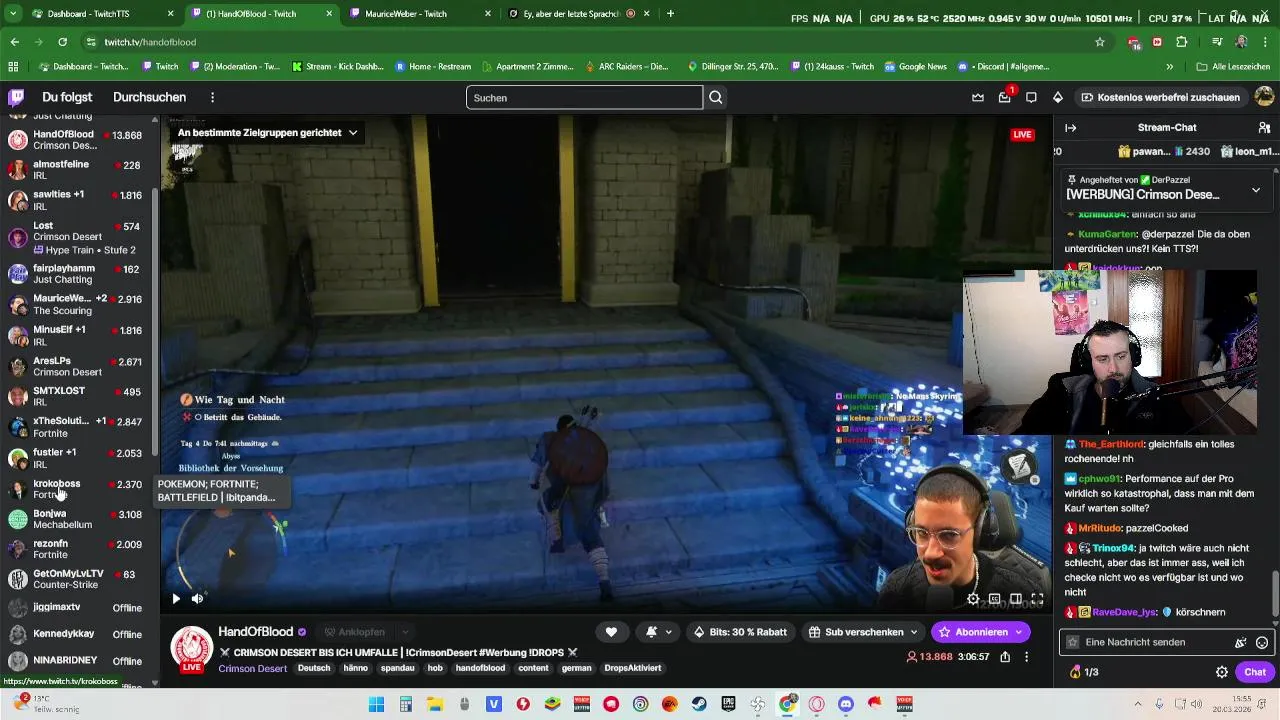Open the whispers speech bubble icon
1280x720 pixels.
[x=1031, y=97]
